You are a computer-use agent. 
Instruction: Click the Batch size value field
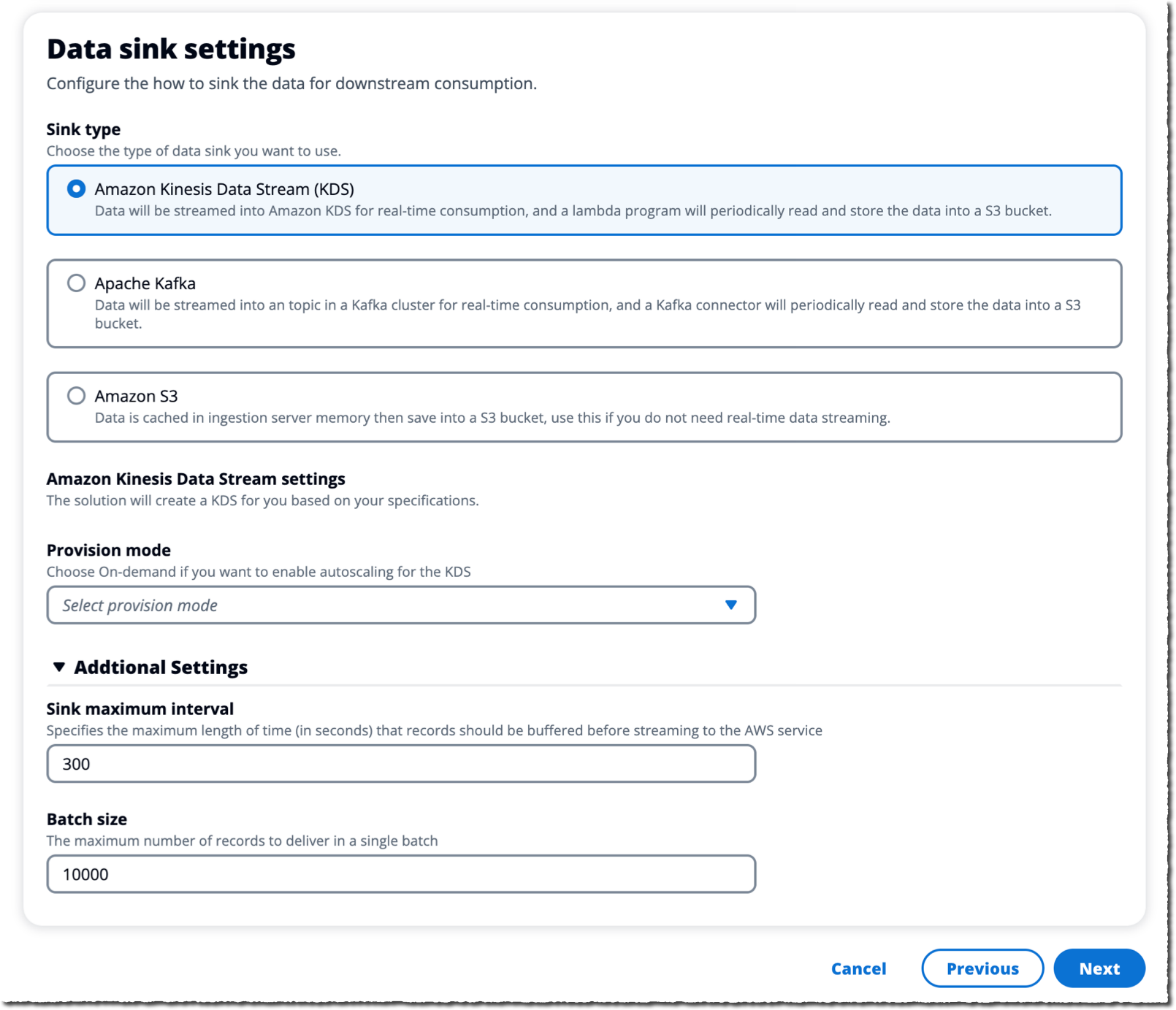(x=400, y=873)
